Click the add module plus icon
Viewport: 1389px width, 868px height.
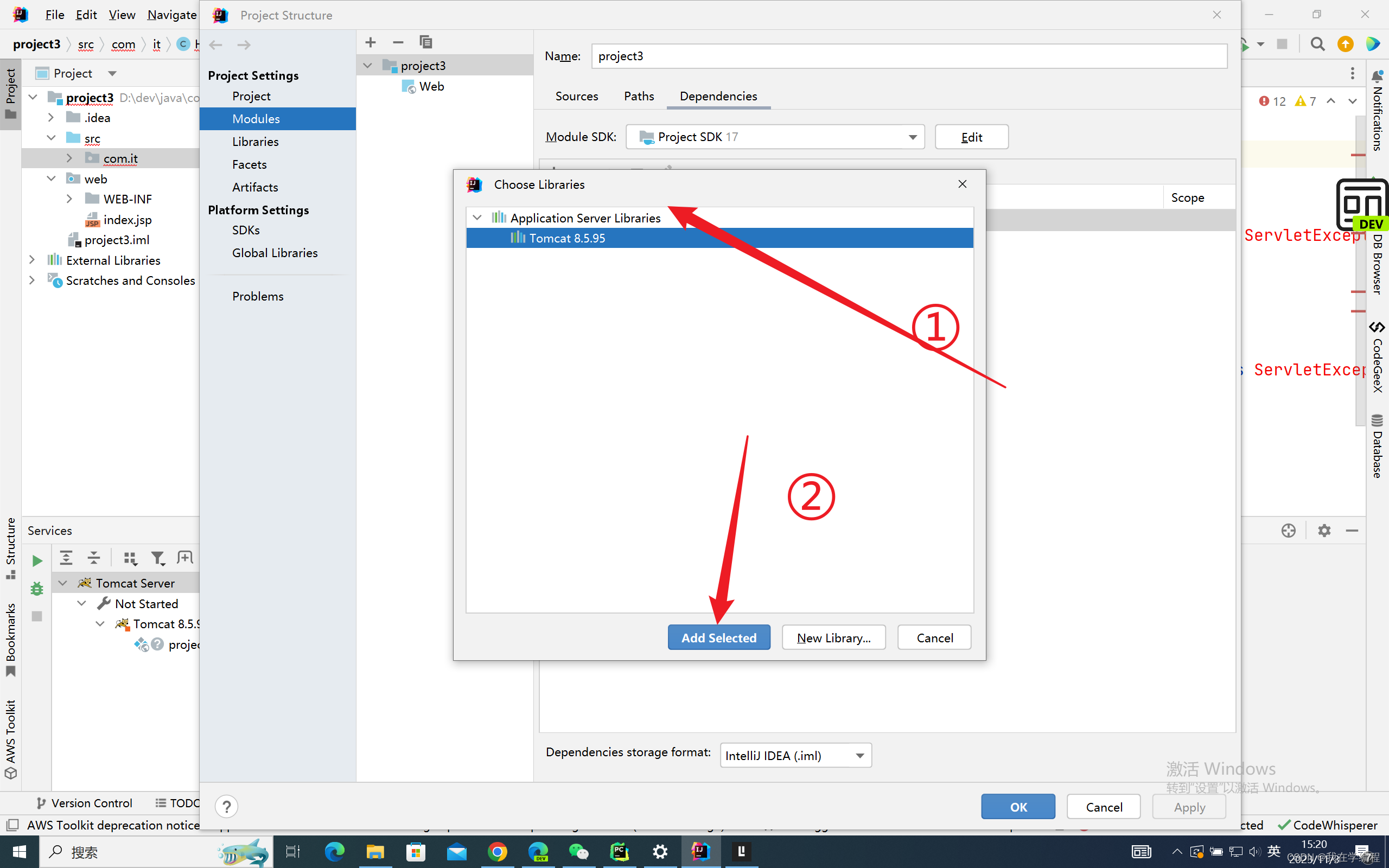[371, 42]
